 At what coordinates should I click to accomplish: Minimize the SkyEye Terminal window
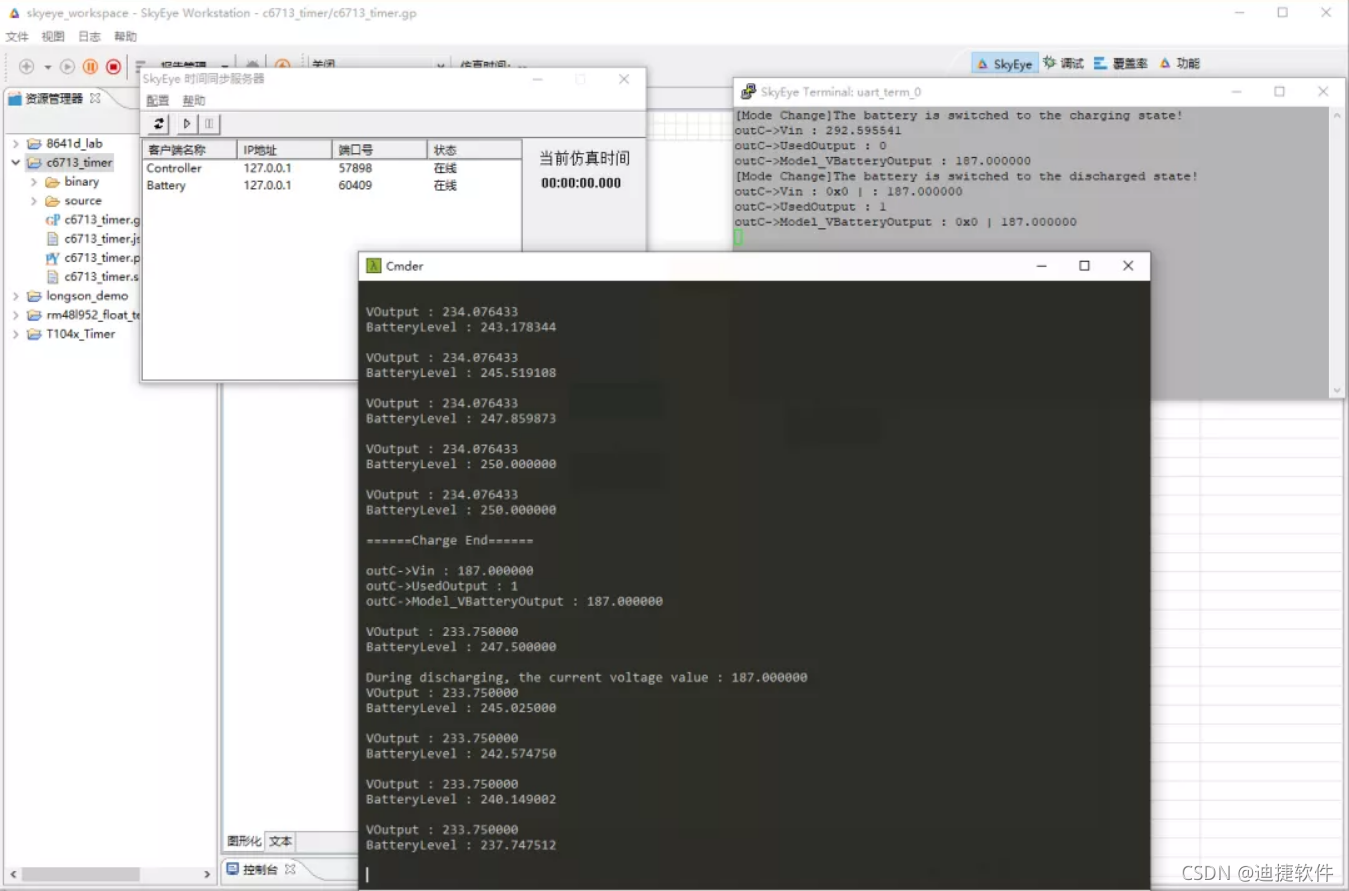(1235, 91)
